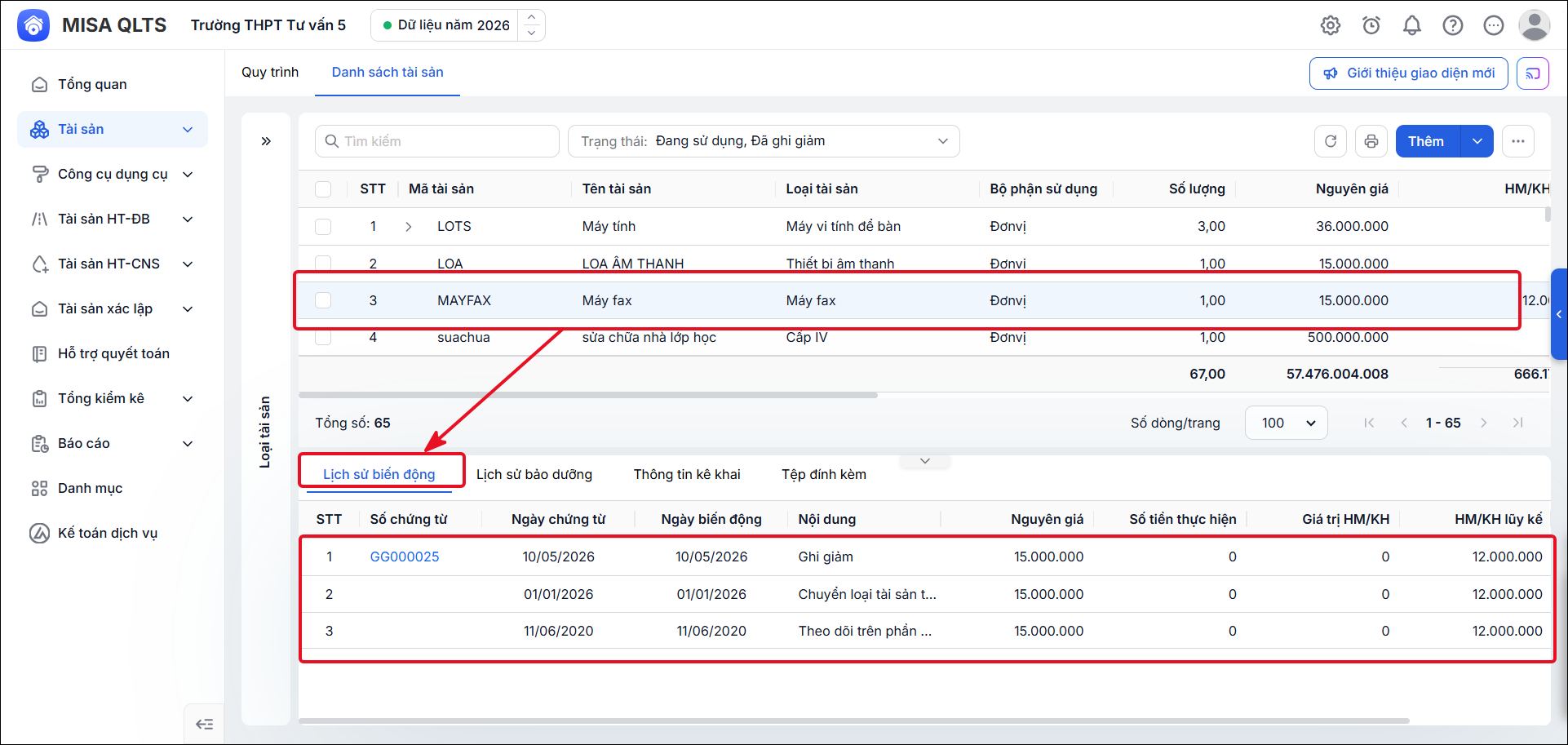Click the history panel horizontal scrollbar
This screenshot has width=1568, height=745.
pos(854,721)
